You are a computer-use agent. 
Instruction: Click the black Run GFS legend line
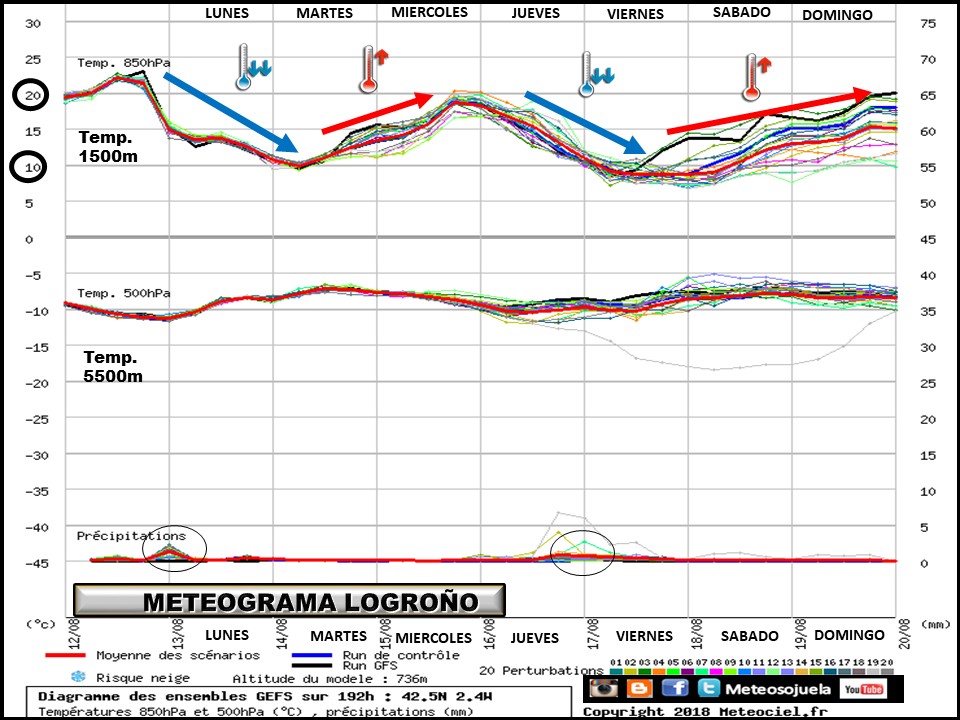pyautogui.click(x=312, y=666)
